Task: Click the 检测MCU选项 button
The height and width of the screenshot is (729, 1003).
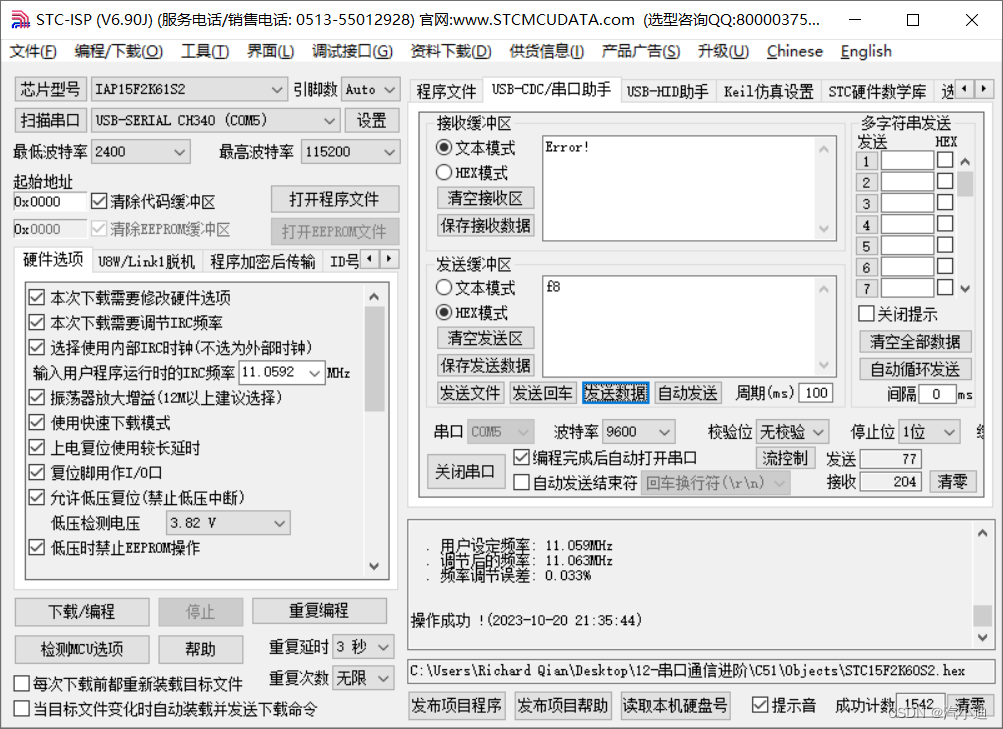Action: [82, 649]
